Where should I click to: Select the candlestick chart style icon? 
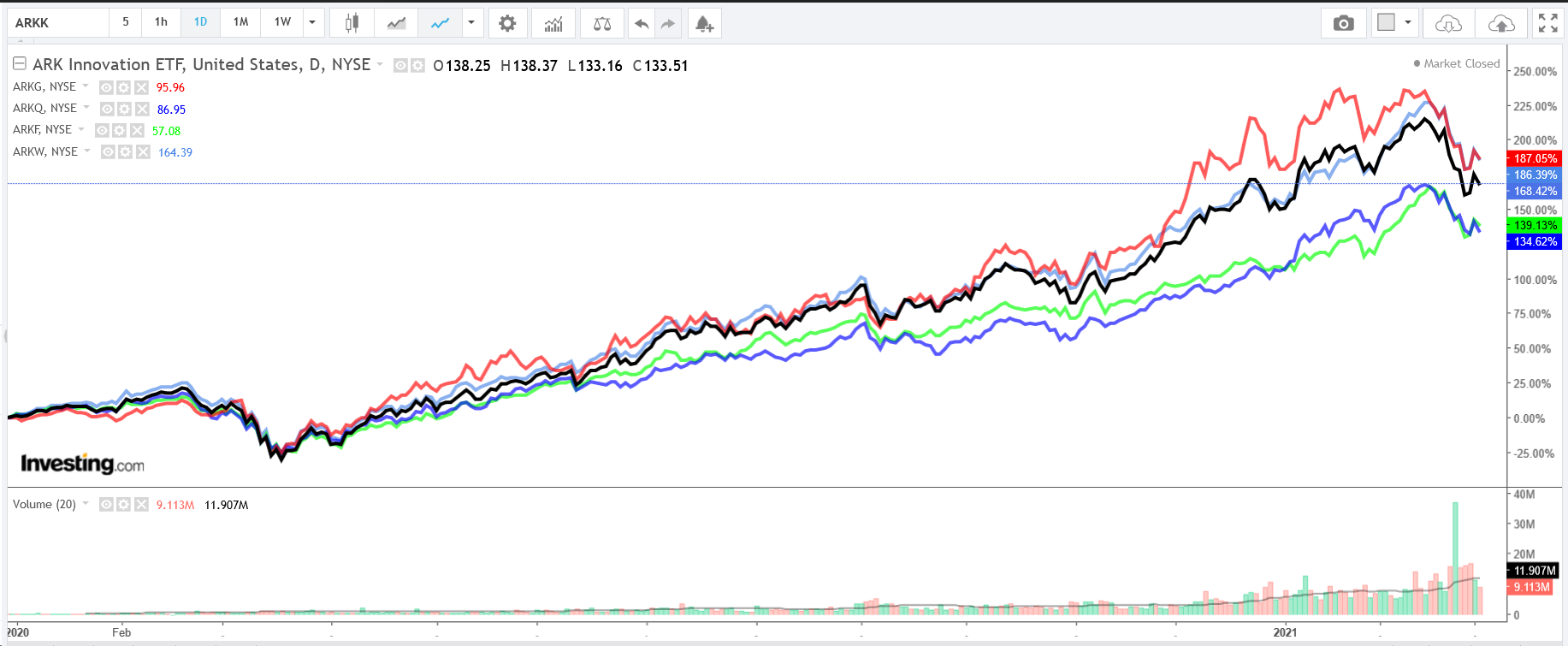pos(352,23)
